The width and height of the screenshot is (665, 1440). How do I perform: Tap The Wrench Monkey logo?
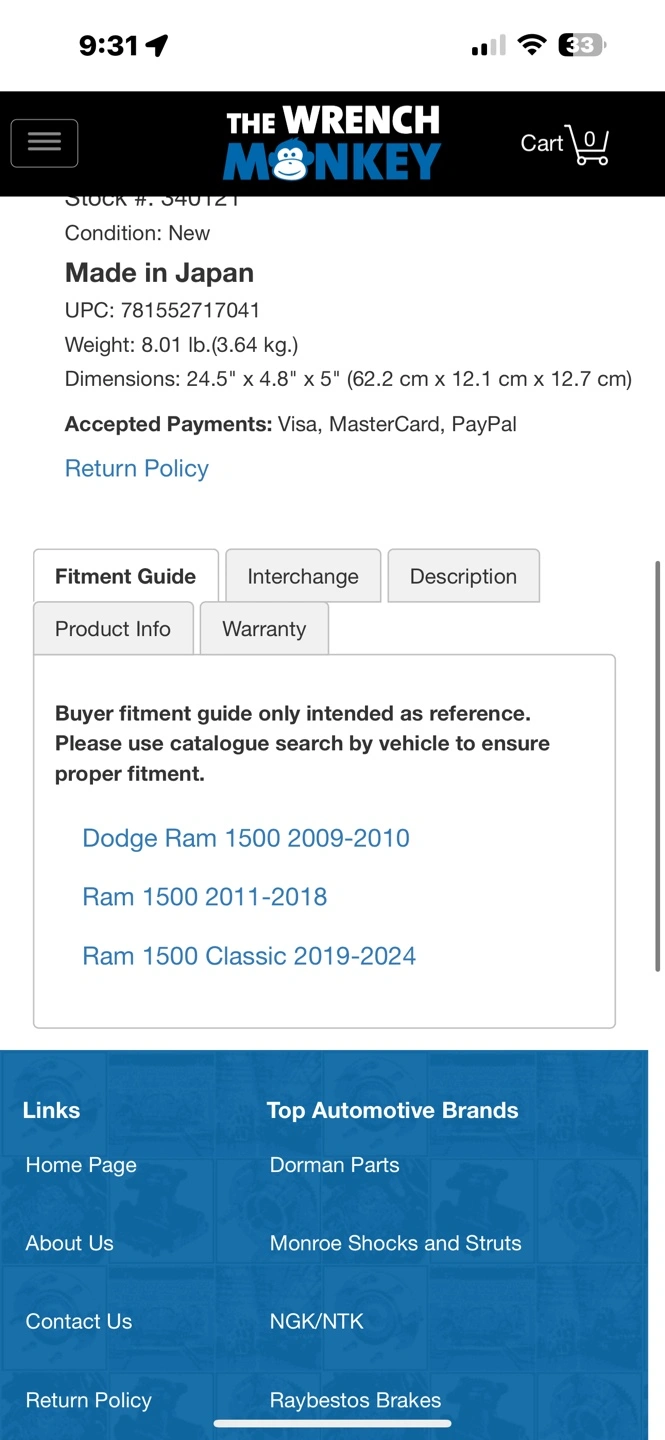(332, 143)
